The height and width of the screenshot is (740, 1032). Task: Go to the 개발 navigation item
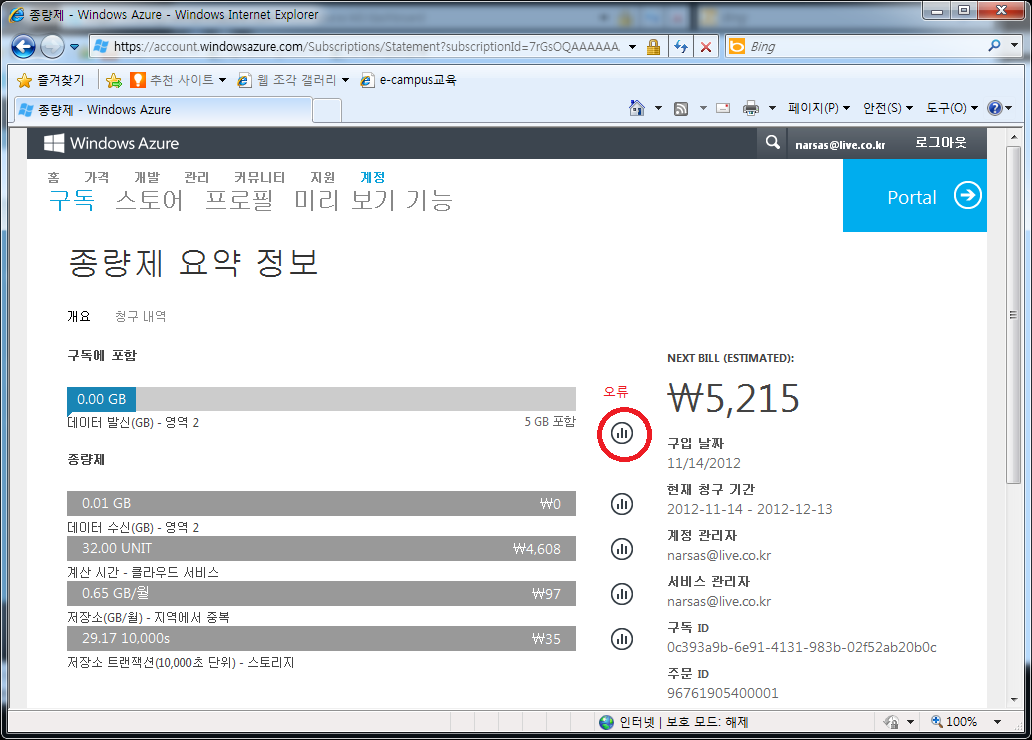[x=147, y=177]
